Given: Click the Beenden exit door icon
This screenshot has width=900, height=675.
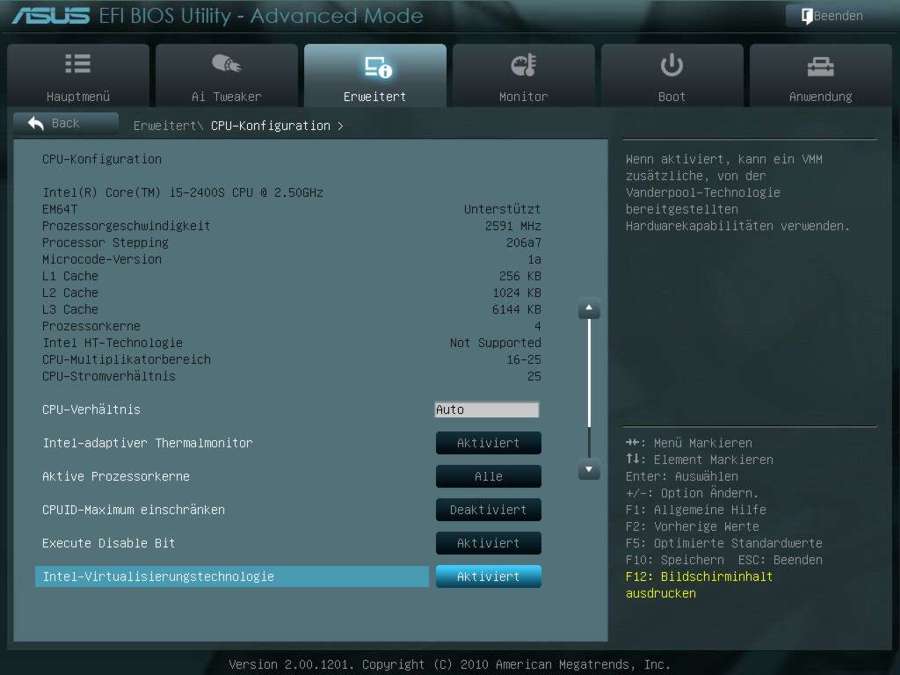Looking at the screenshot, I should (x=806, y=16).
